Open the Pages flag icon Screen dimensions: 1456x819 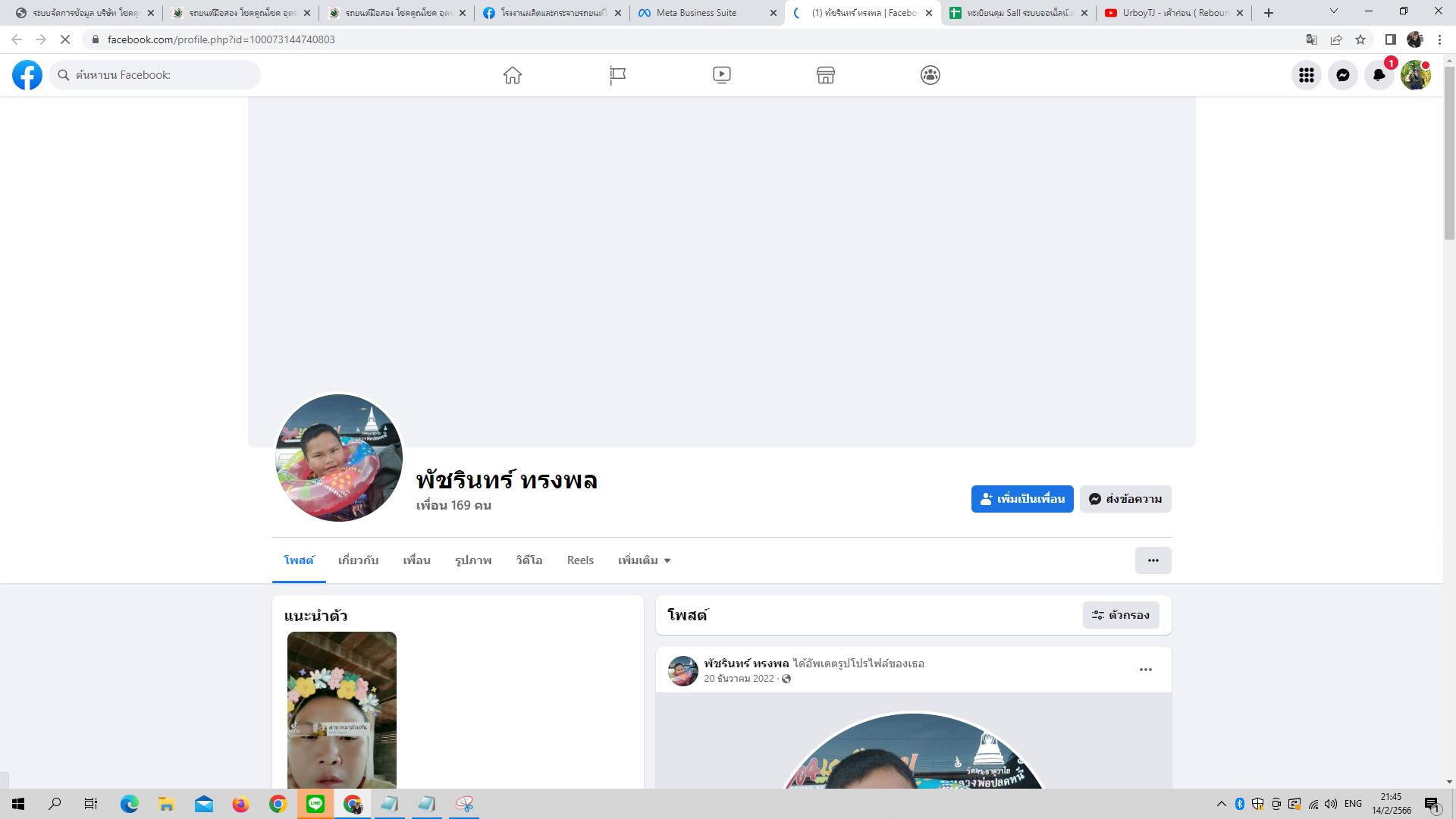(x=617, y=75)
